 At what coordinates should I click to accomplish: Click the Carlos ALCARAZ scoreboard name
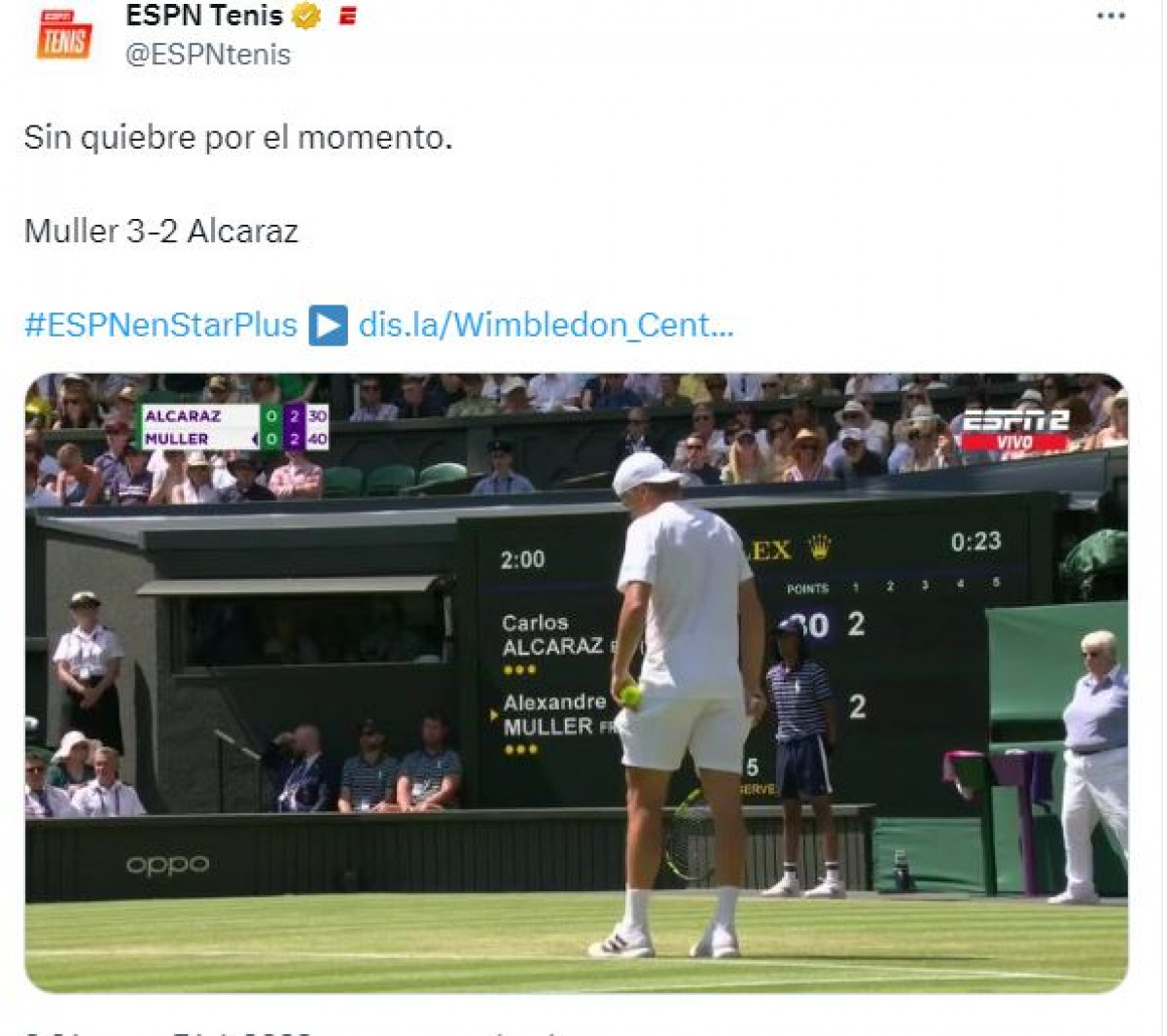coord(552,634)
